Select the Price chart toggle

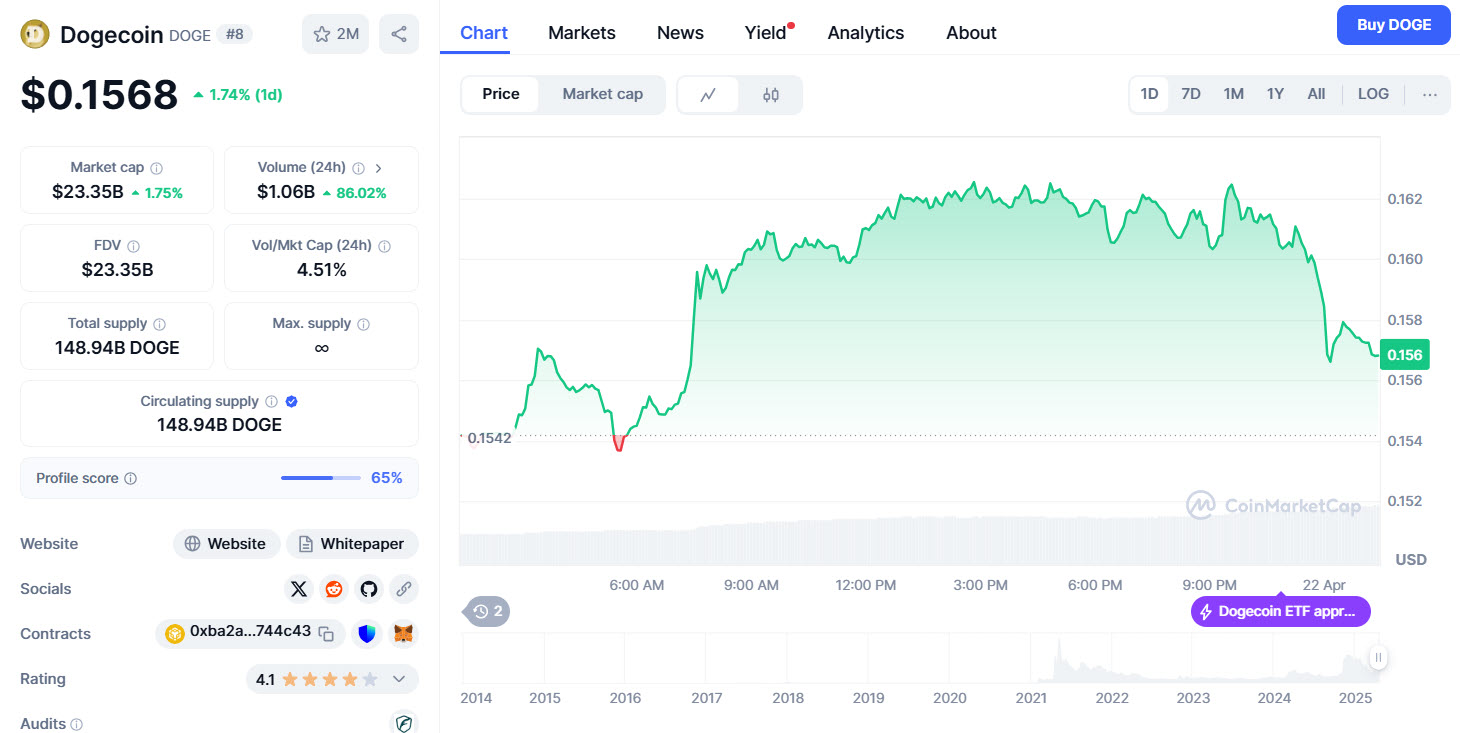(501, 94)
